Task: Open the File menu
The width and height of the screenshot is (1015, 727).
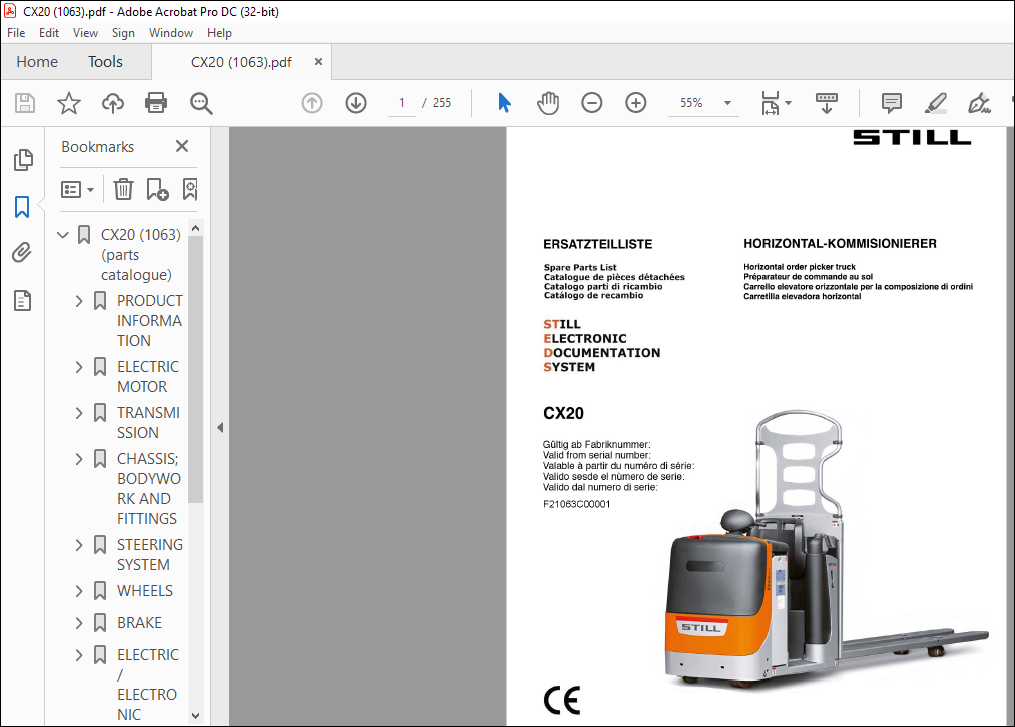Action: click(16, 32)
